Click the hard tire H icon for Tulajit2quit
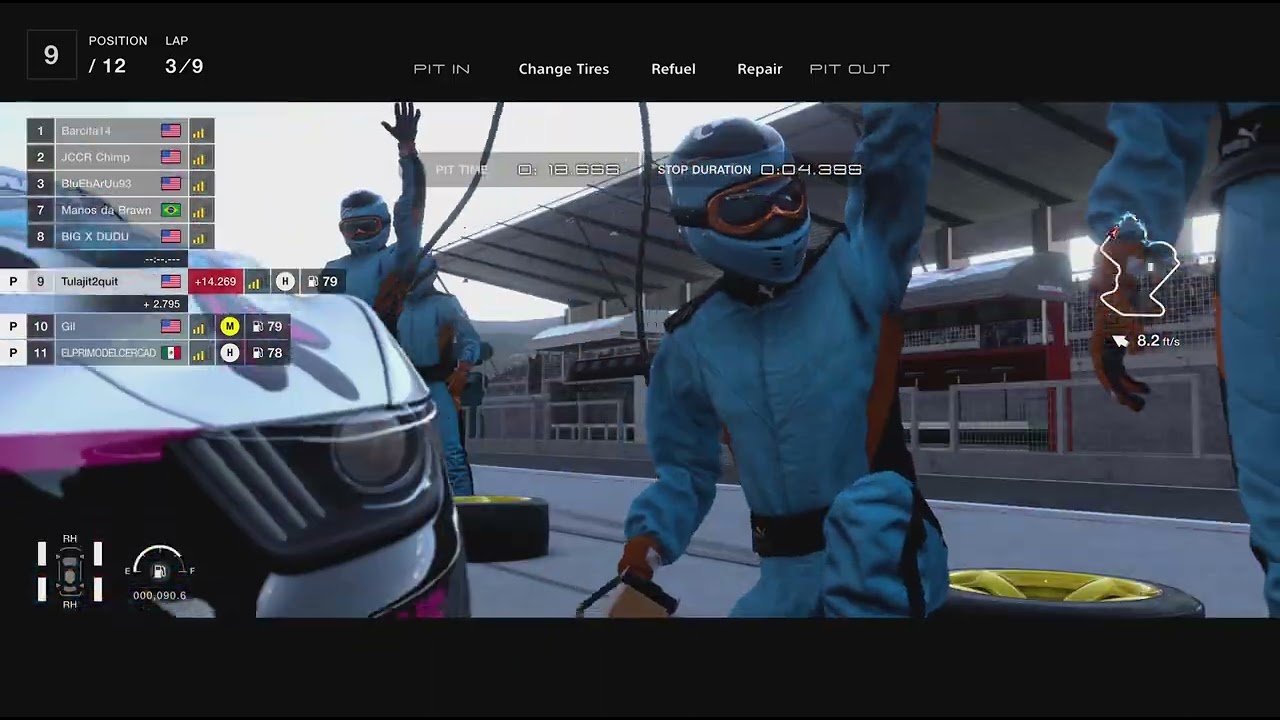 [285, 282]
